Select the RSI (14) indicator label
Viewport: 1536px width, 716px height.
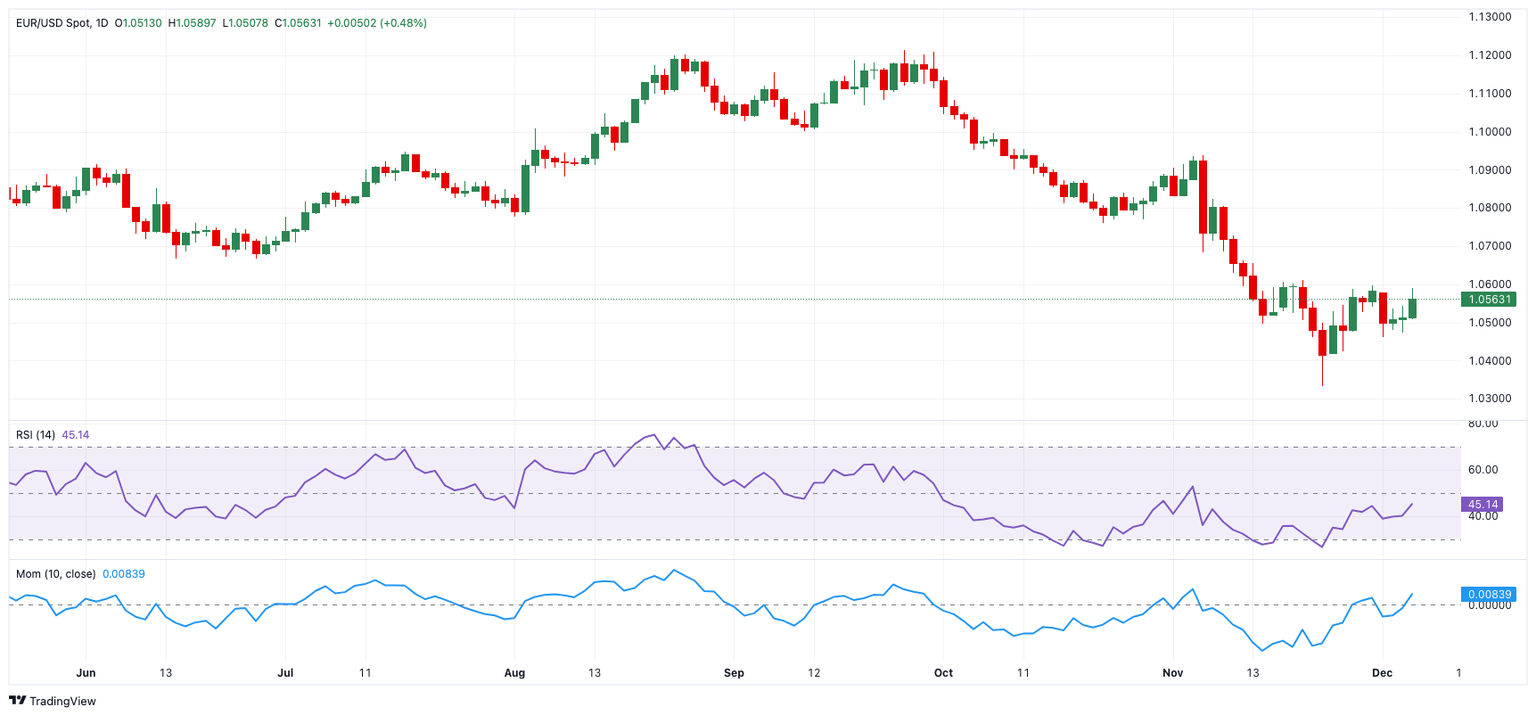(36, 435)
